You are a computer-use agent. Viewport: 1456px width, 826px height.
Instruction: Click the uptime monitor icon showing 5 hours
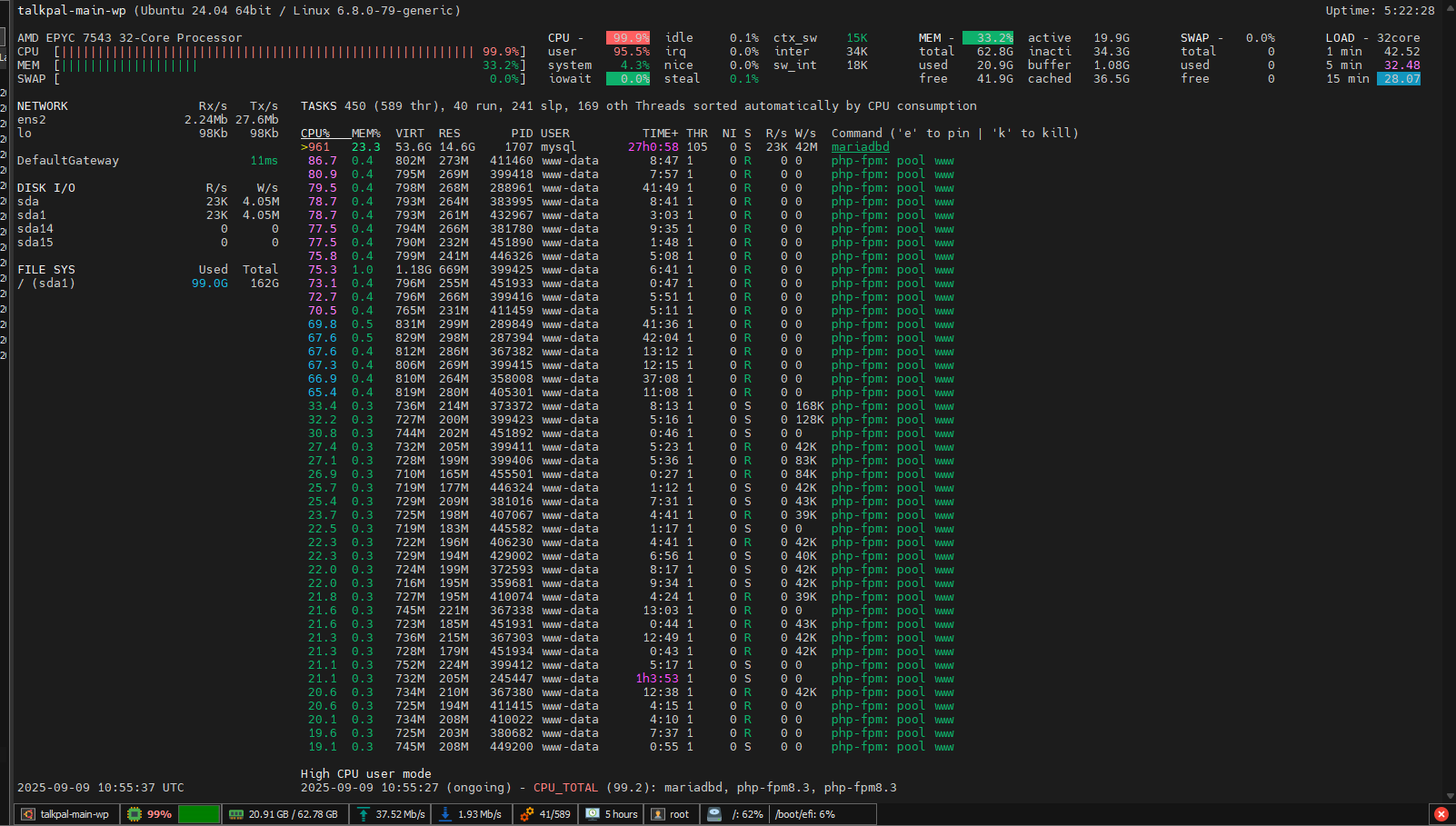pyautogui.click(x=593, y=814)
